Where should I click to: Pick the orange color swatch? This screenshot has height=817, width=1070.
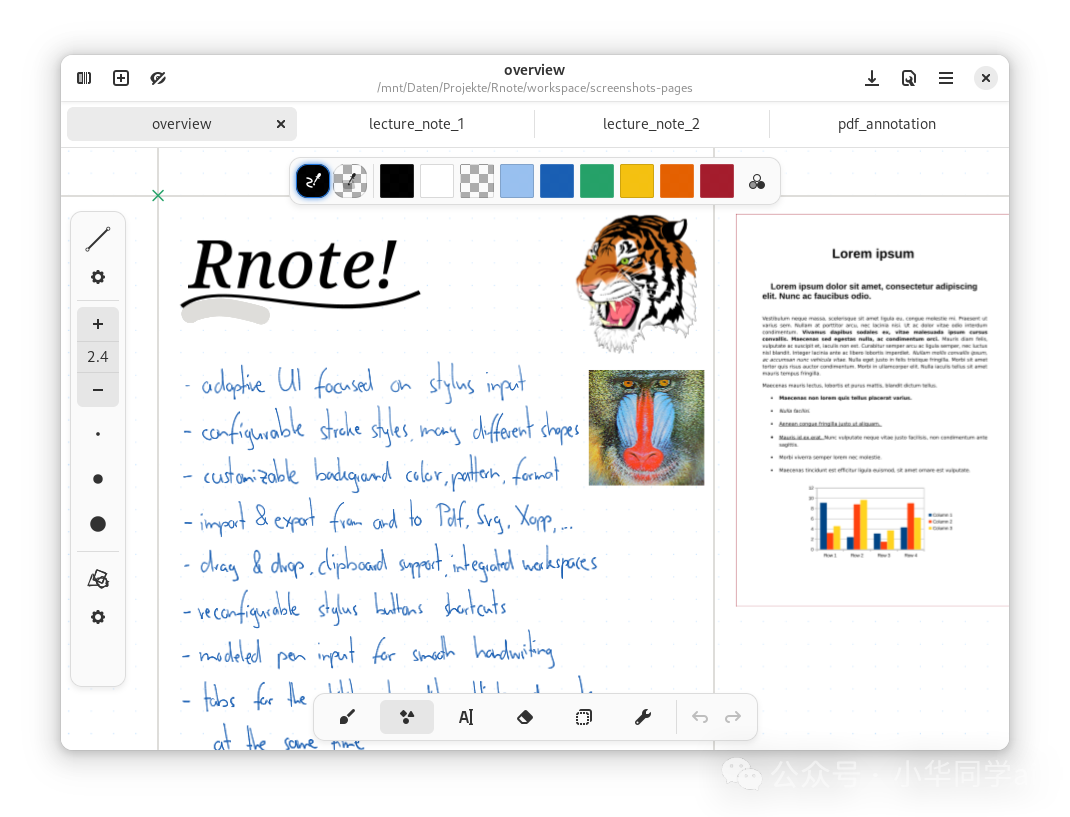pyautogui.click(x=677, y=181)
